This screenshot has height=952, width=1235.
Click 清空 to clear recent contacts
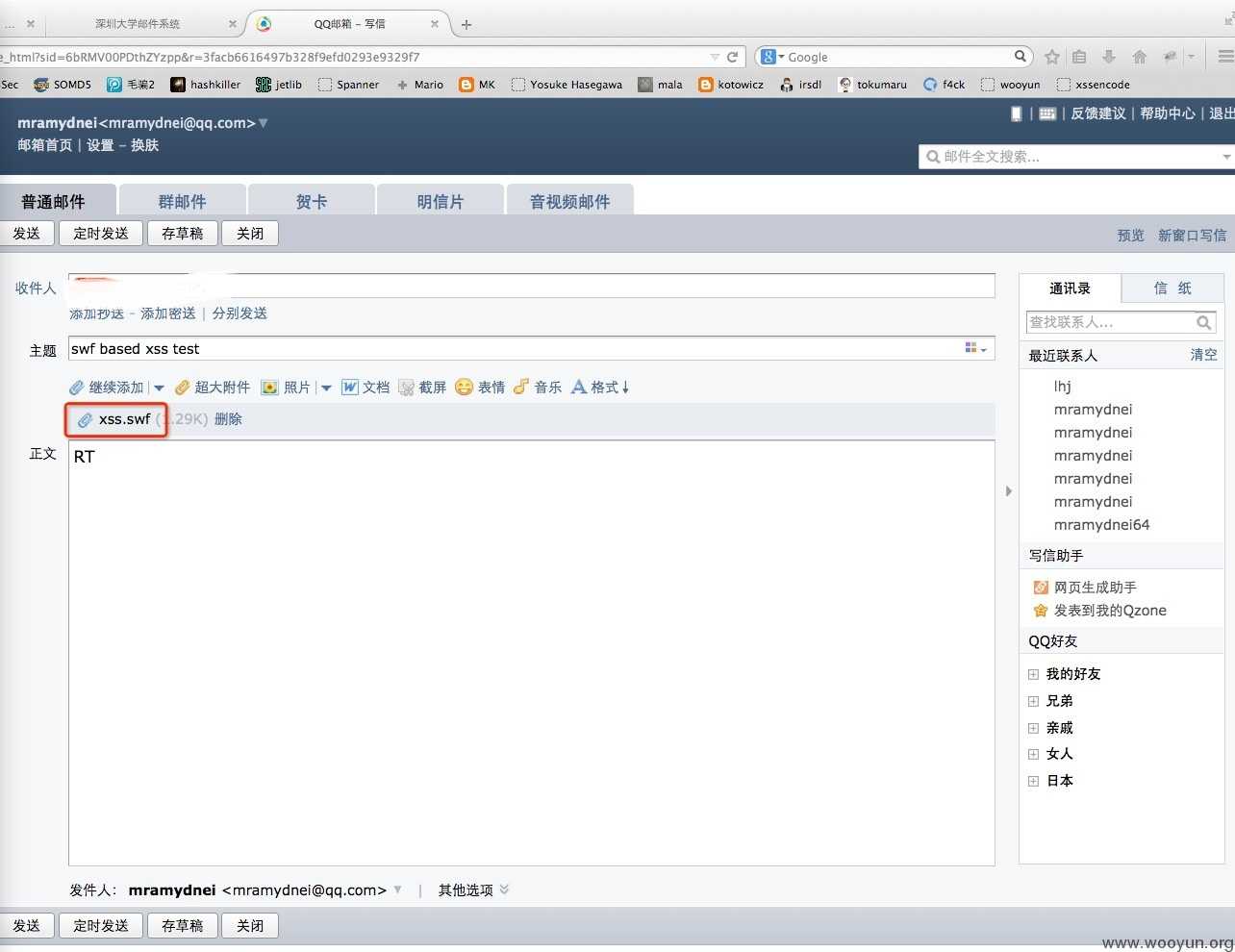(x=1203, y=355)
